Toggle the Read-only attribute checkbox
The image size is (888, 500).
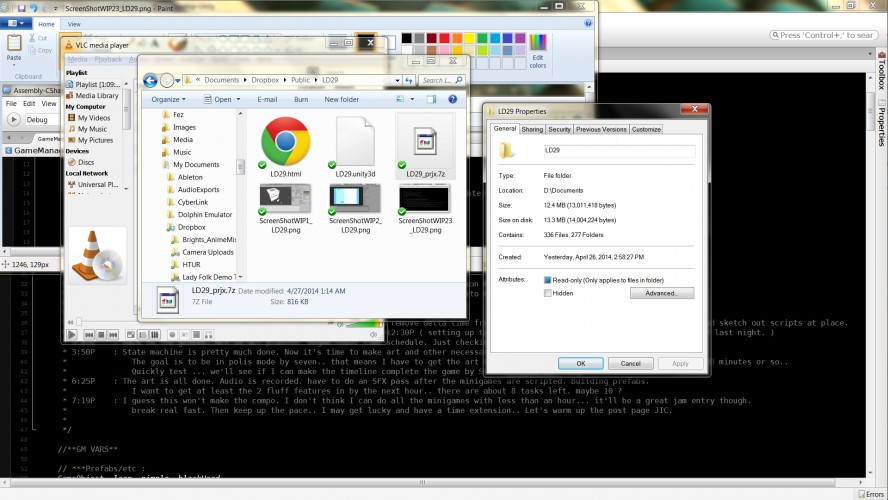[548, 280]
